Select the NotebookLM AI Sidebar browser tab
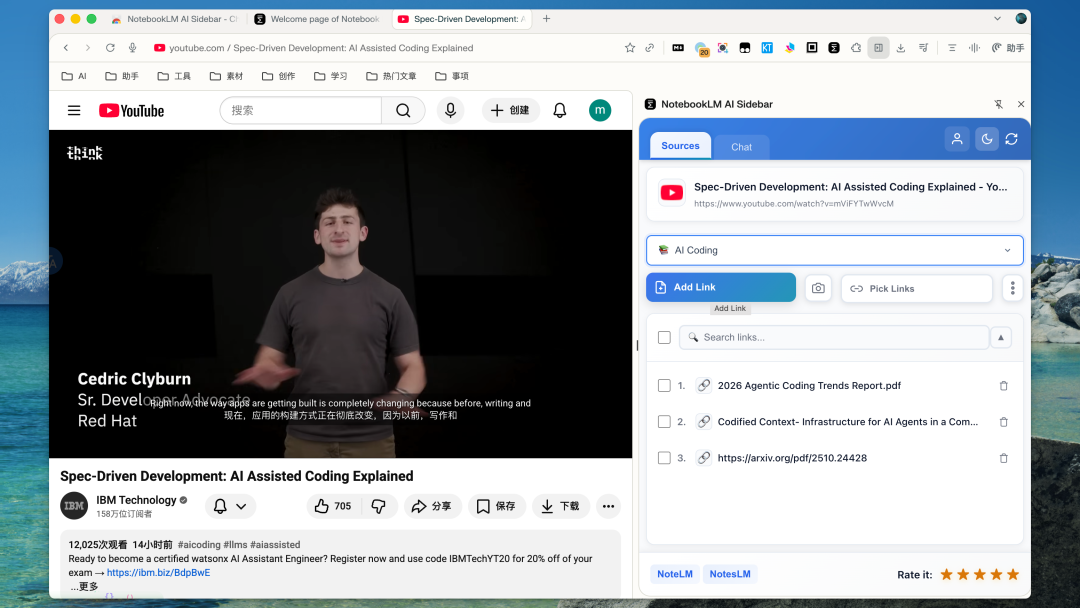Image resolution: width=1080 pixels, height=608 pixels. point(175,19)
